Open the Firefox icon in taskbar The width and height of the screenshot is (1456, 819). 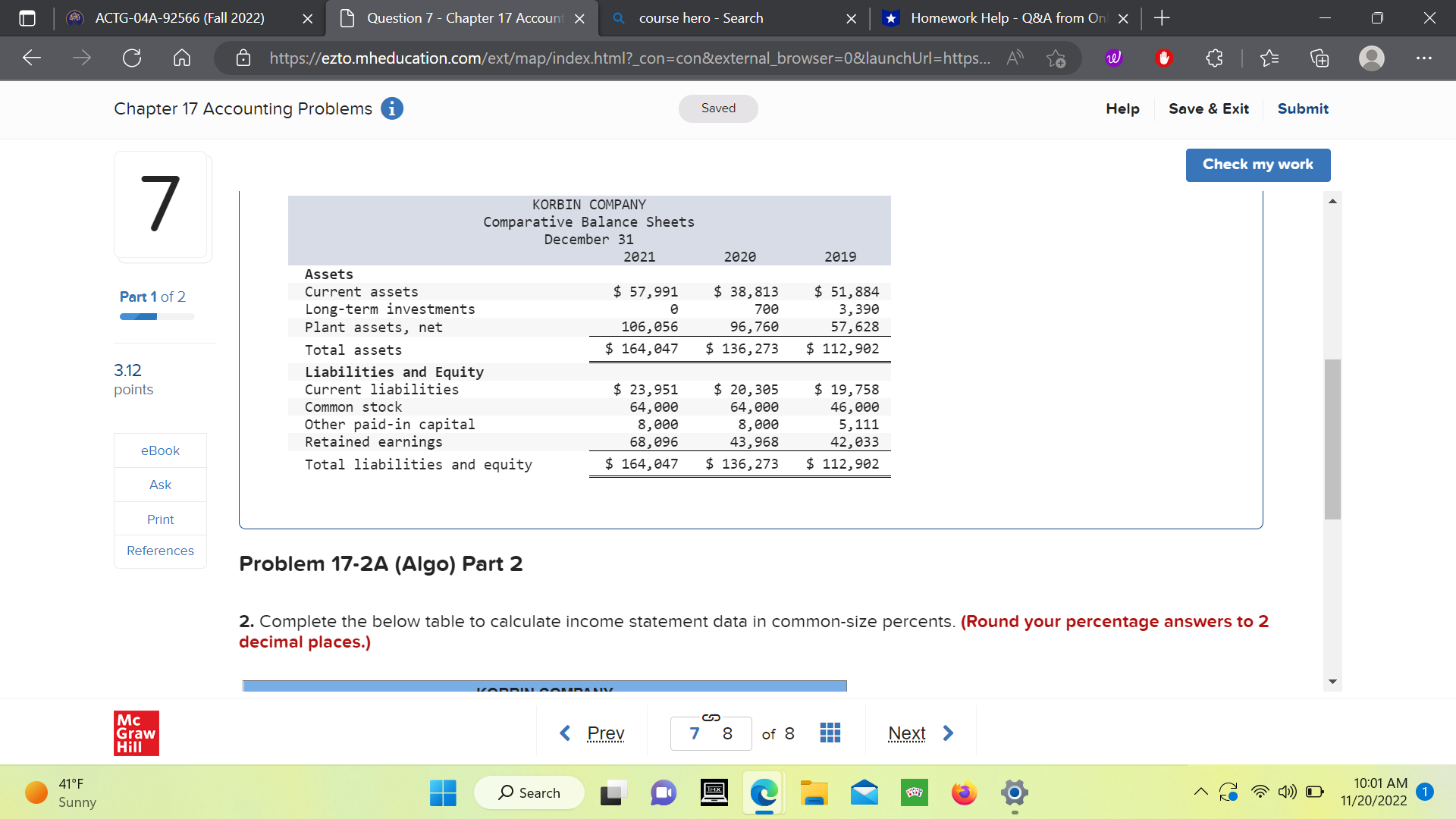[x=963, y=793]
